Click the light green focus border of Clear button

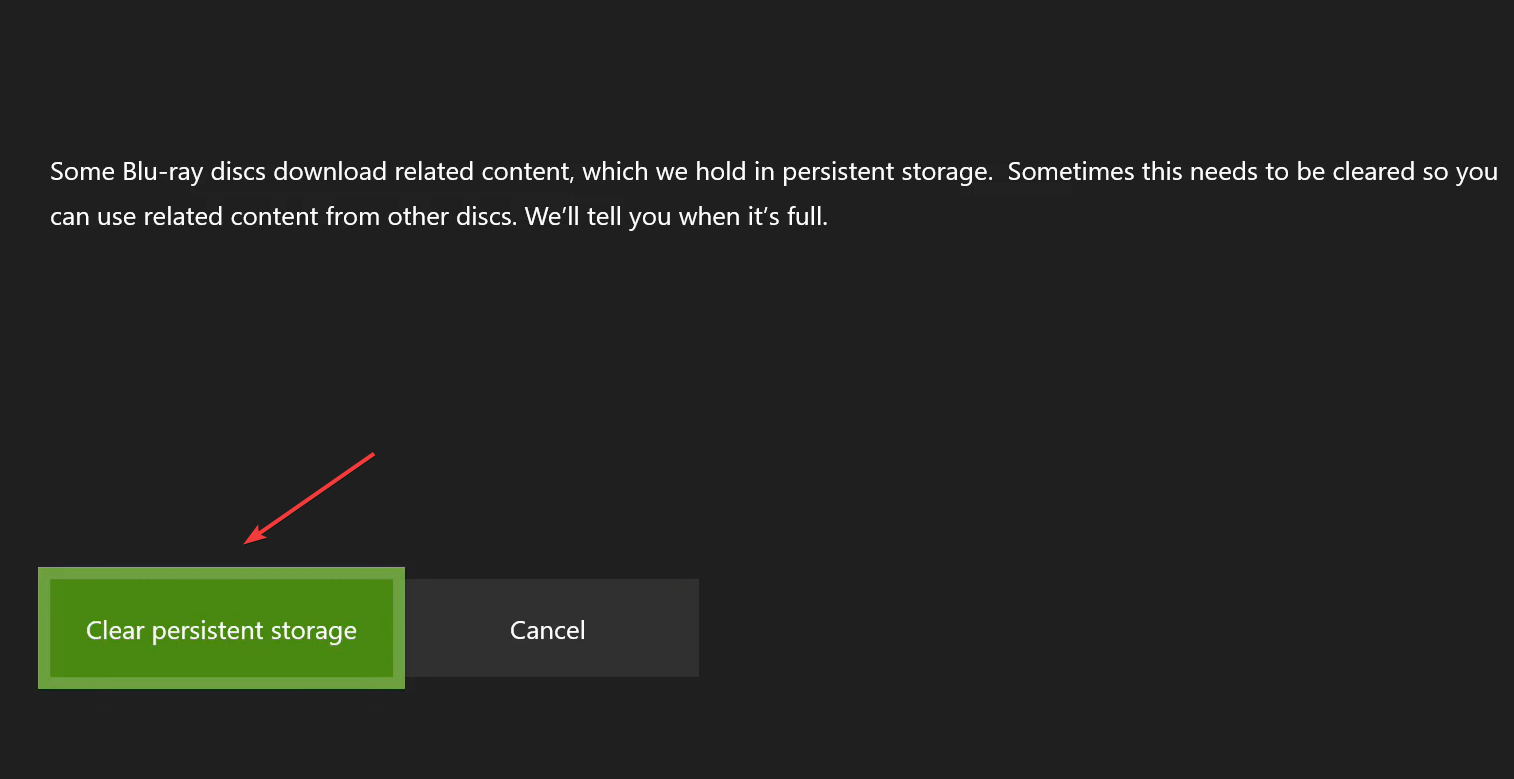coord(221,573)
